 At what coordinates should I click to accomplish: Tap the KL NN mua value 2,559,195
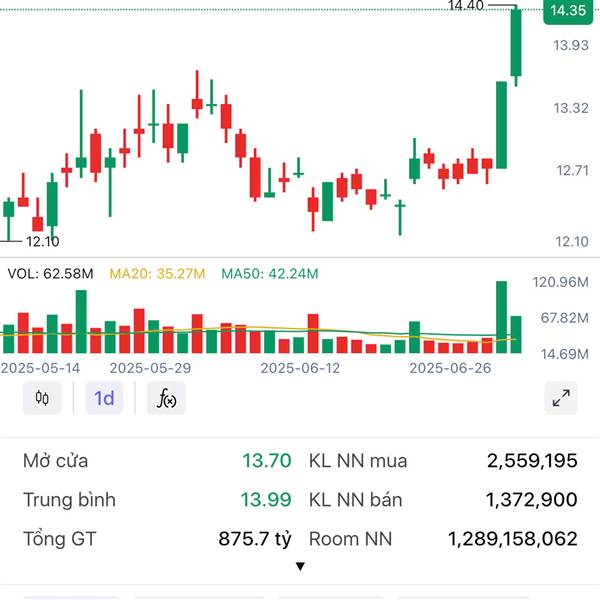532,460
